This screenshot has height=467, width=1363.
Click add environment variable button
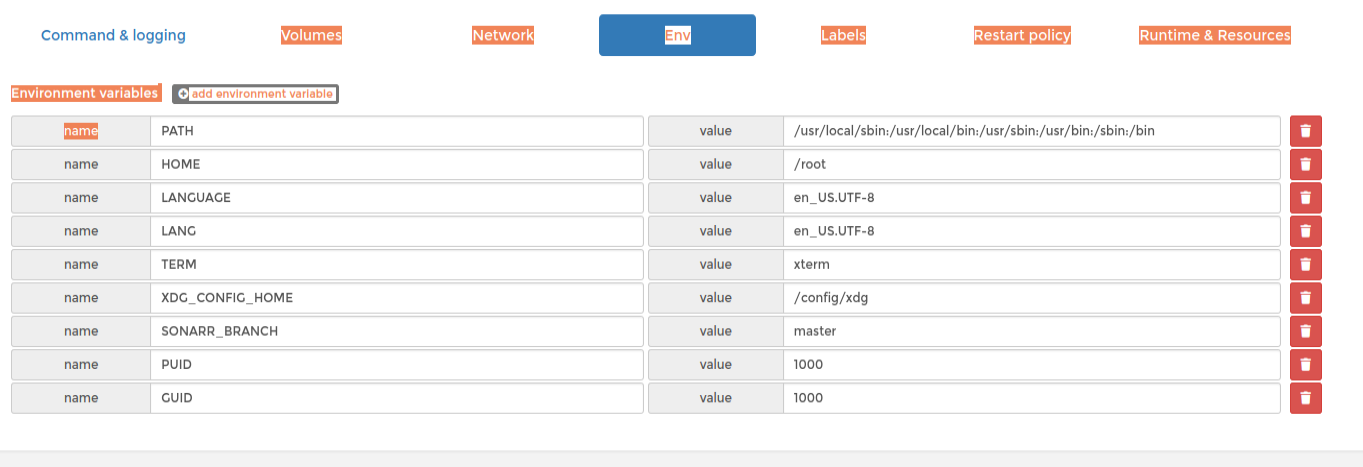click(x=255, y=93)
